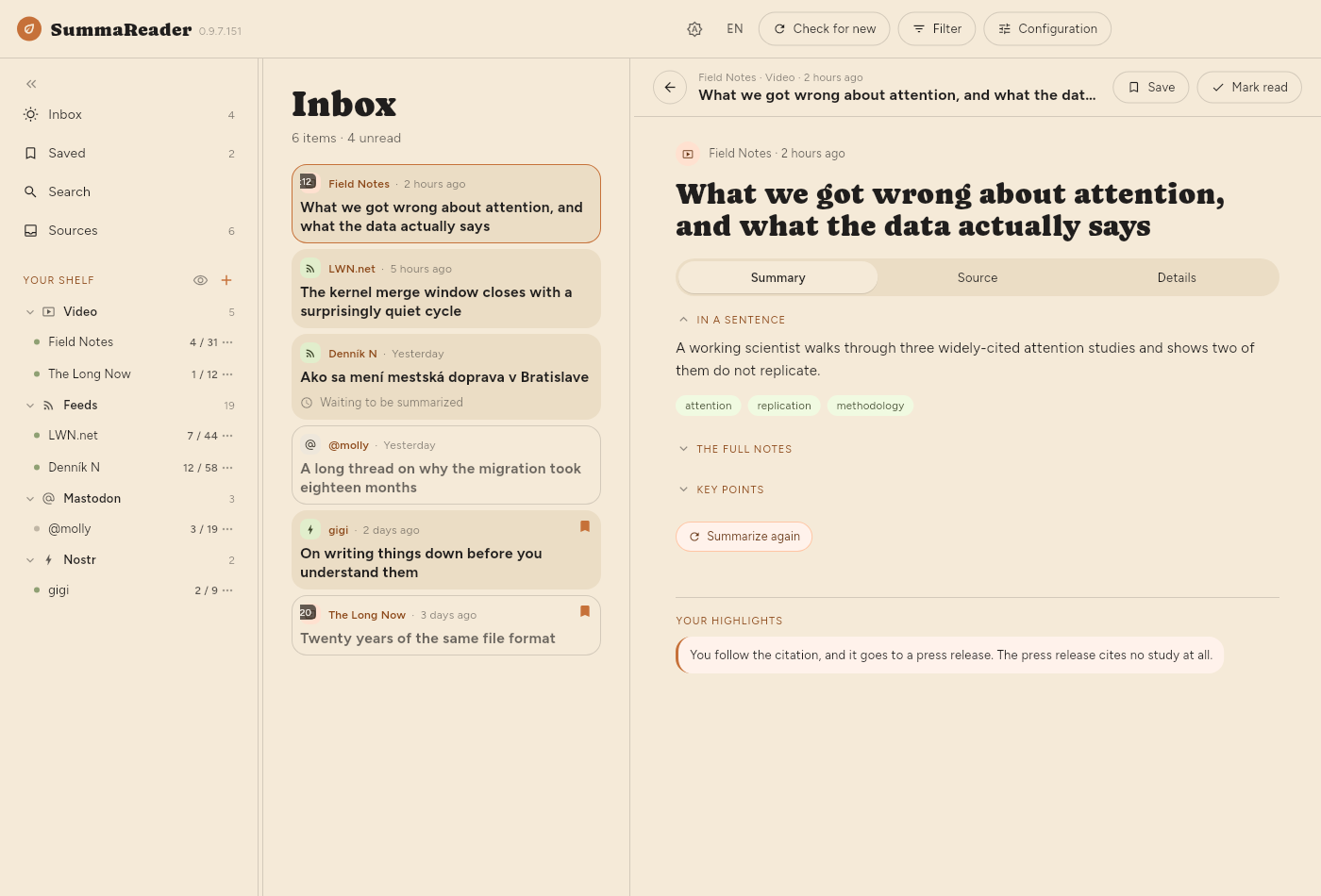1321x896 pixels.
Task: Collapse the sidebar with double-chevron icon
Action: [x=31, y=84]
